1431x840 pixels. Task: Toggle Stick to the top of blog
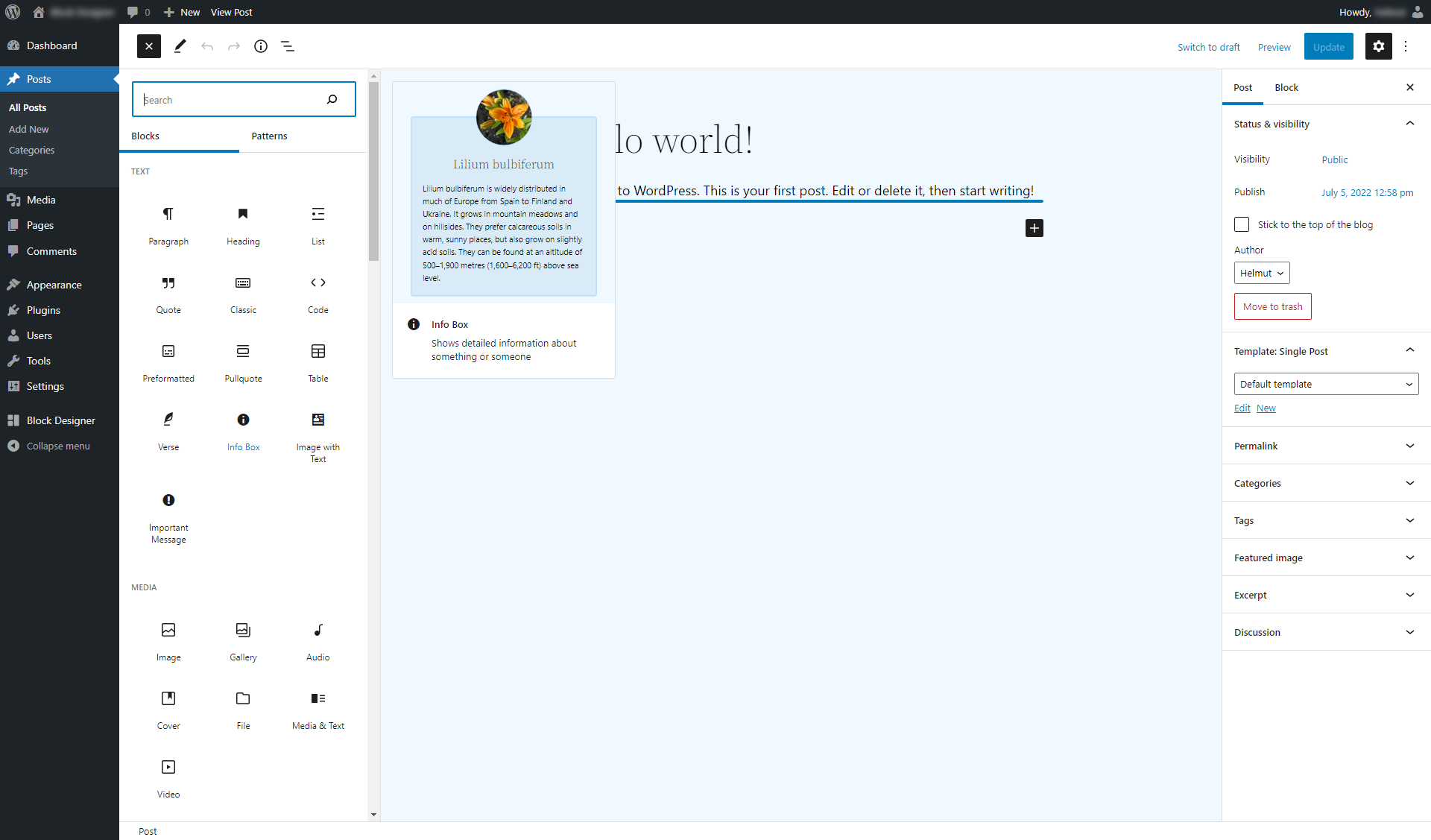point(1242,223)
